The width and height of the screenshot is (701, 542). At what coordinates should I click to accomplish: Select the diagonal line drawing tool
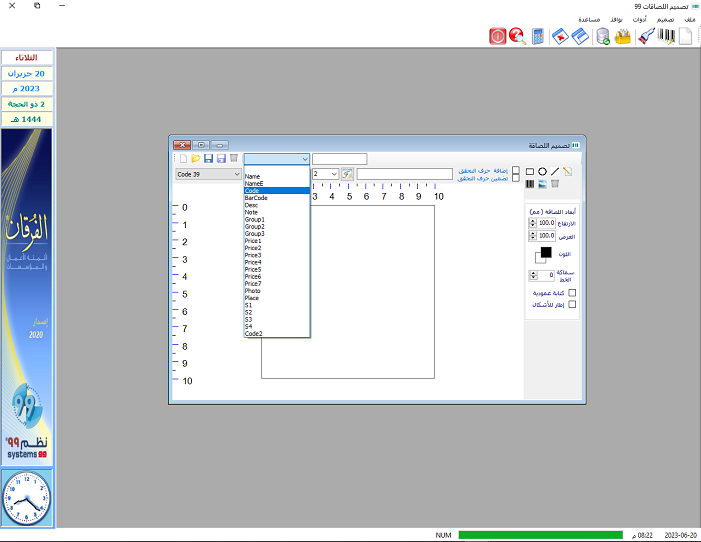click(x=555, y=172)
